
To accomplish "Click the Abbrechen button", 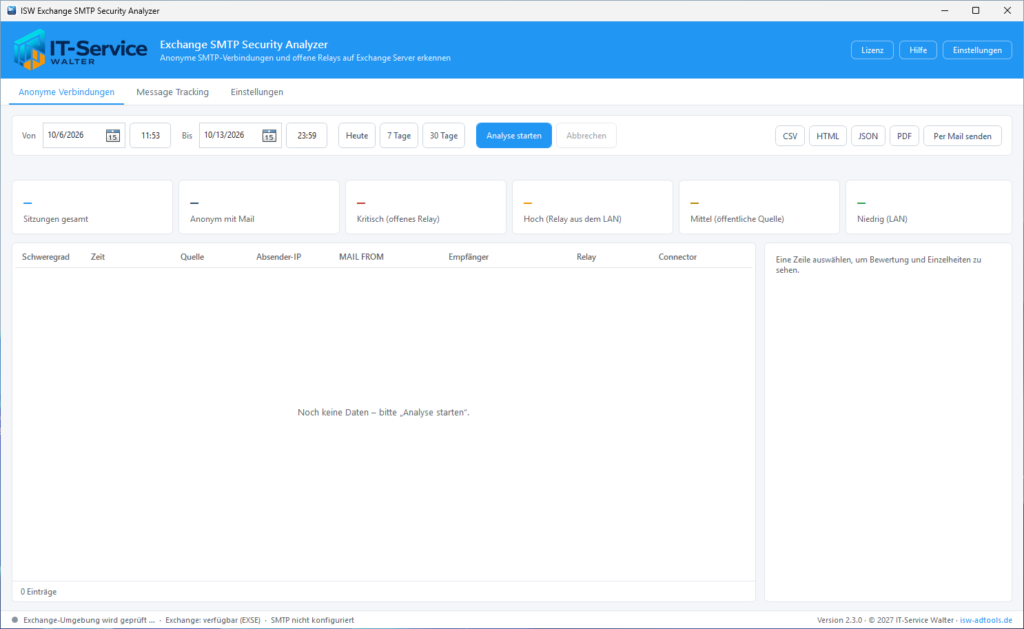I will click(586, 136).
